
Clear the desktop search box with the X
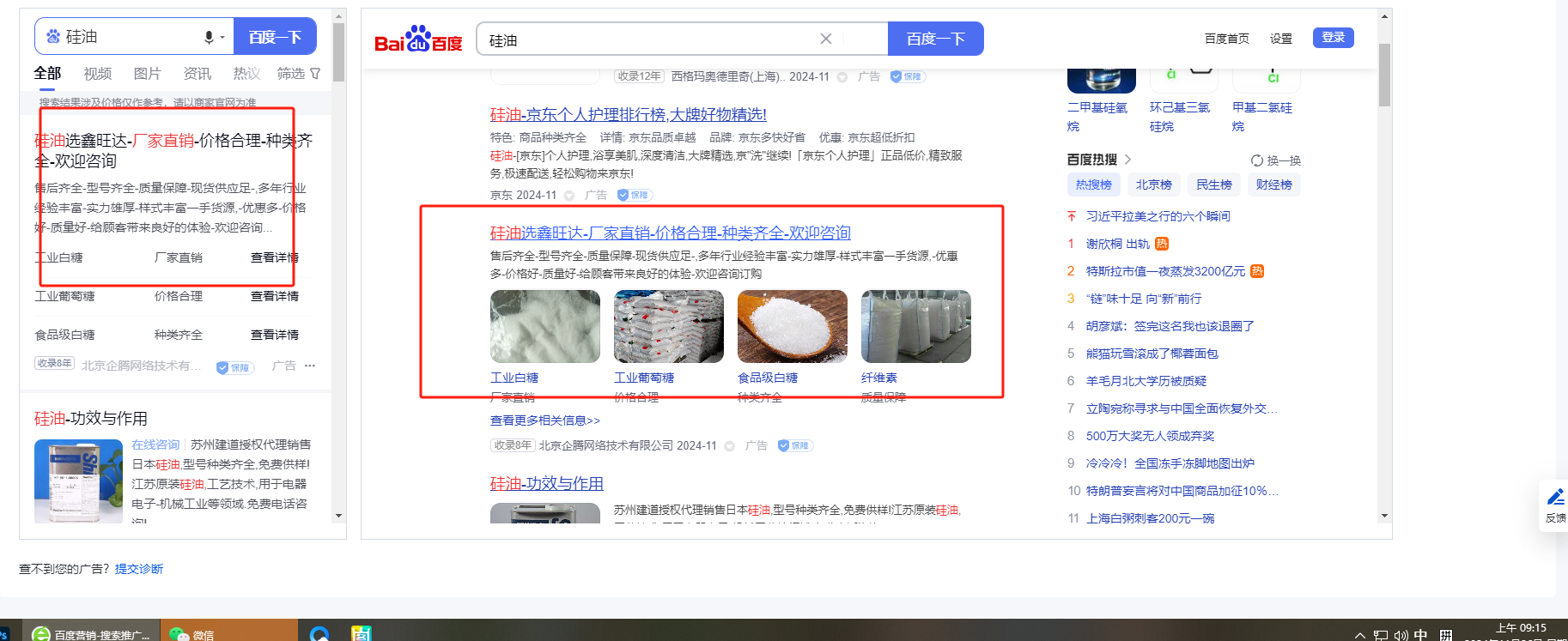point(826,39)
